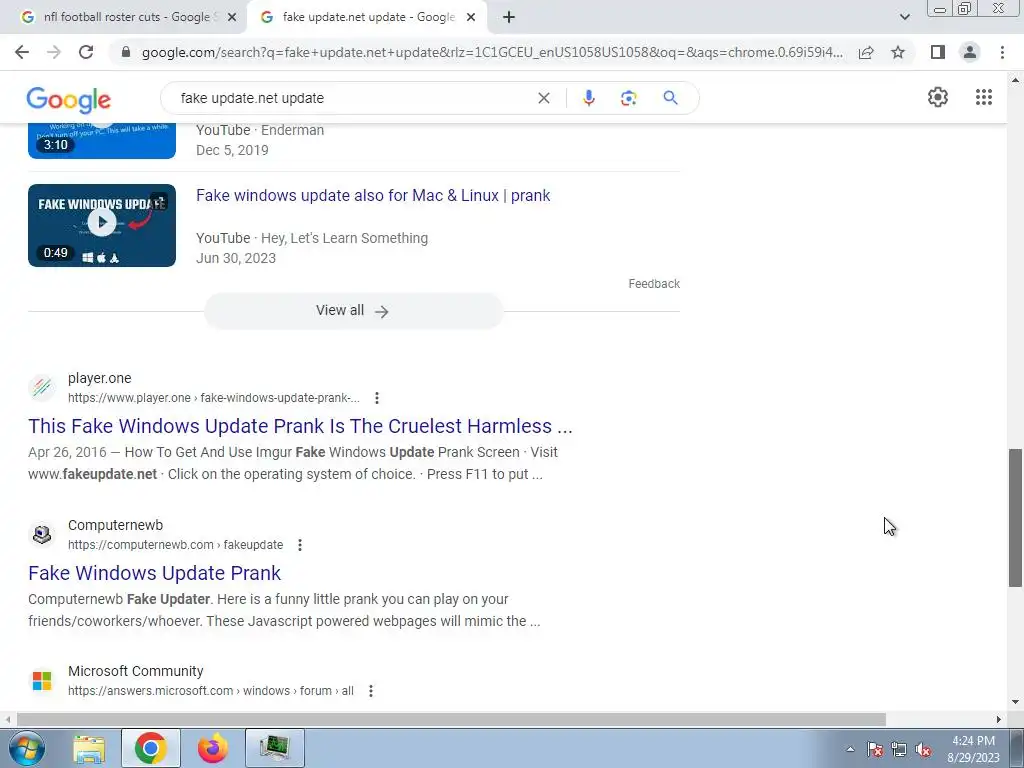Click the scroll-right arrow at bottom
Image resolution: width=1024 pixels, height=768 pixels.
click(x=999, y=720)
